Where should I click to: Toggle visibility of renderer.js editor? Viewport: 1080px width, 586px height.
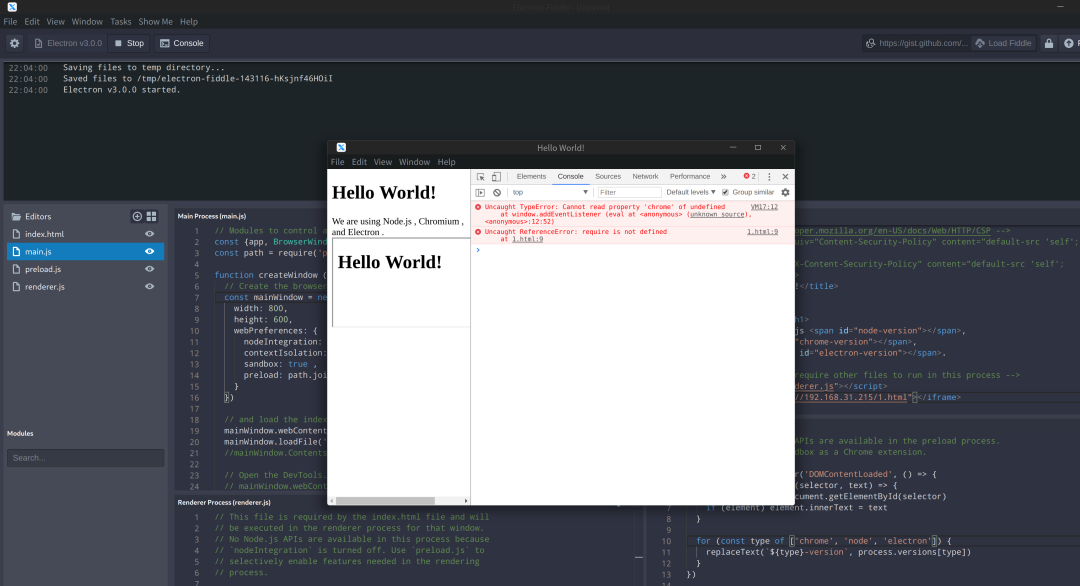(149, 286)
